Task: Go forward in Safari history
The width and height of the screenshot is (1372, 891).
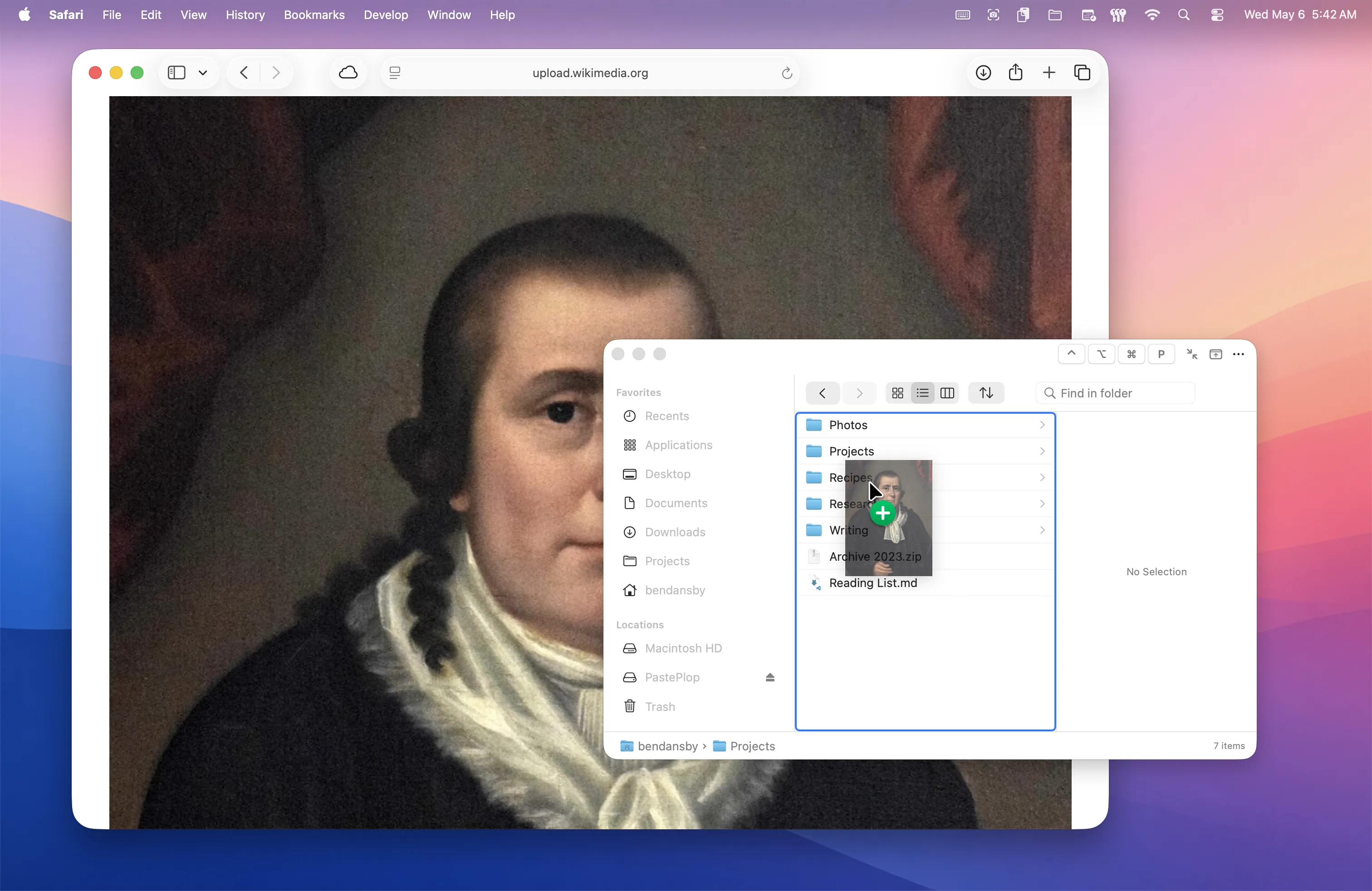Action: [x=276, y=73]
